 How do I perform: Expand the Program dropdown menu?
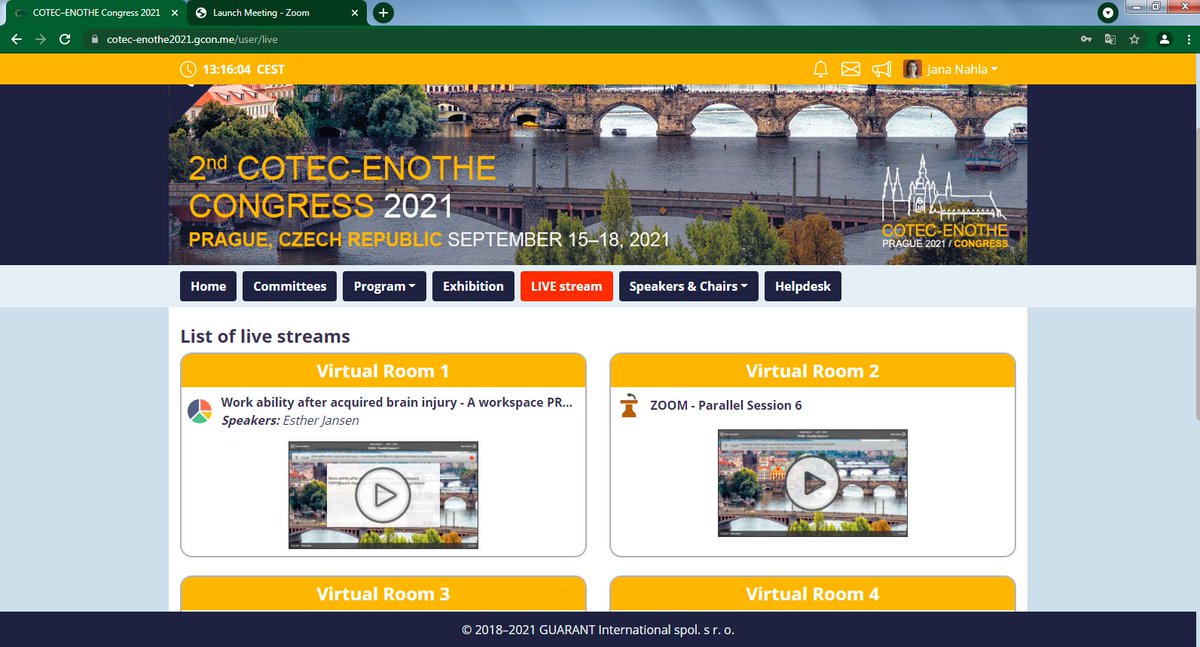385,286
